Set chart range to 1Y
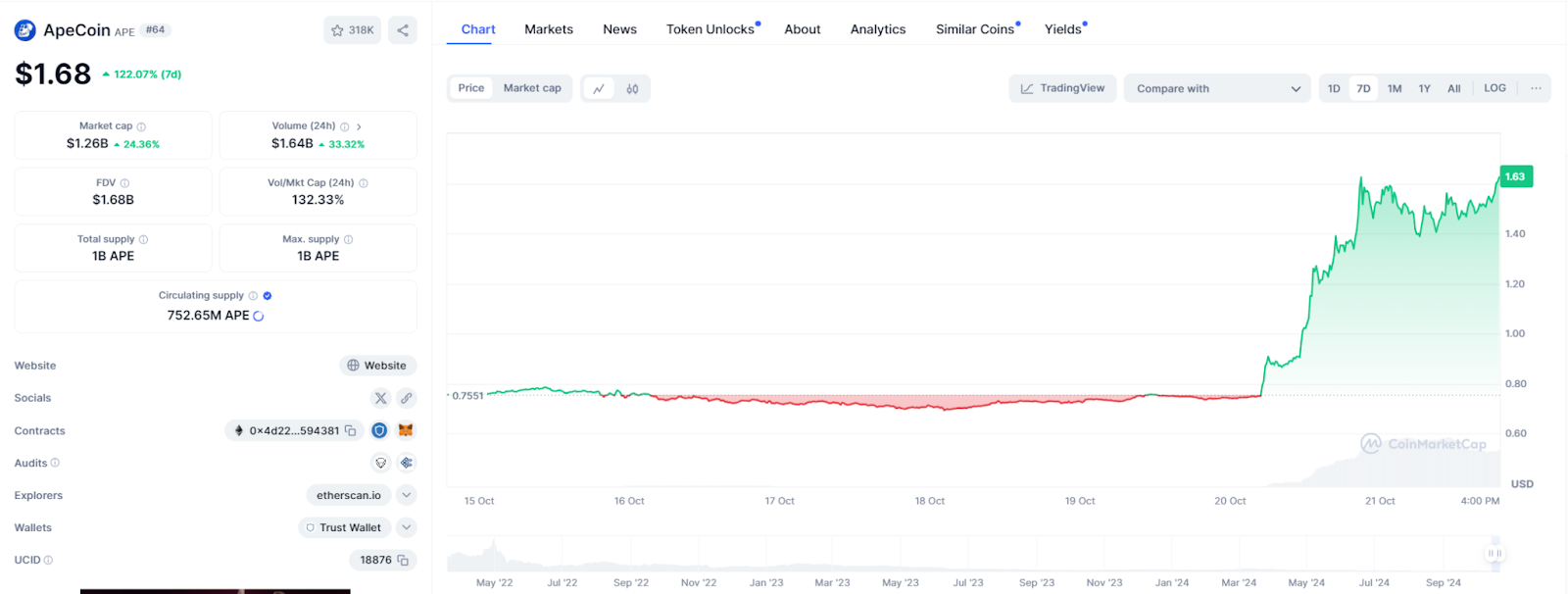Viewport: 1568px width, 594px height. (1425, 88)
